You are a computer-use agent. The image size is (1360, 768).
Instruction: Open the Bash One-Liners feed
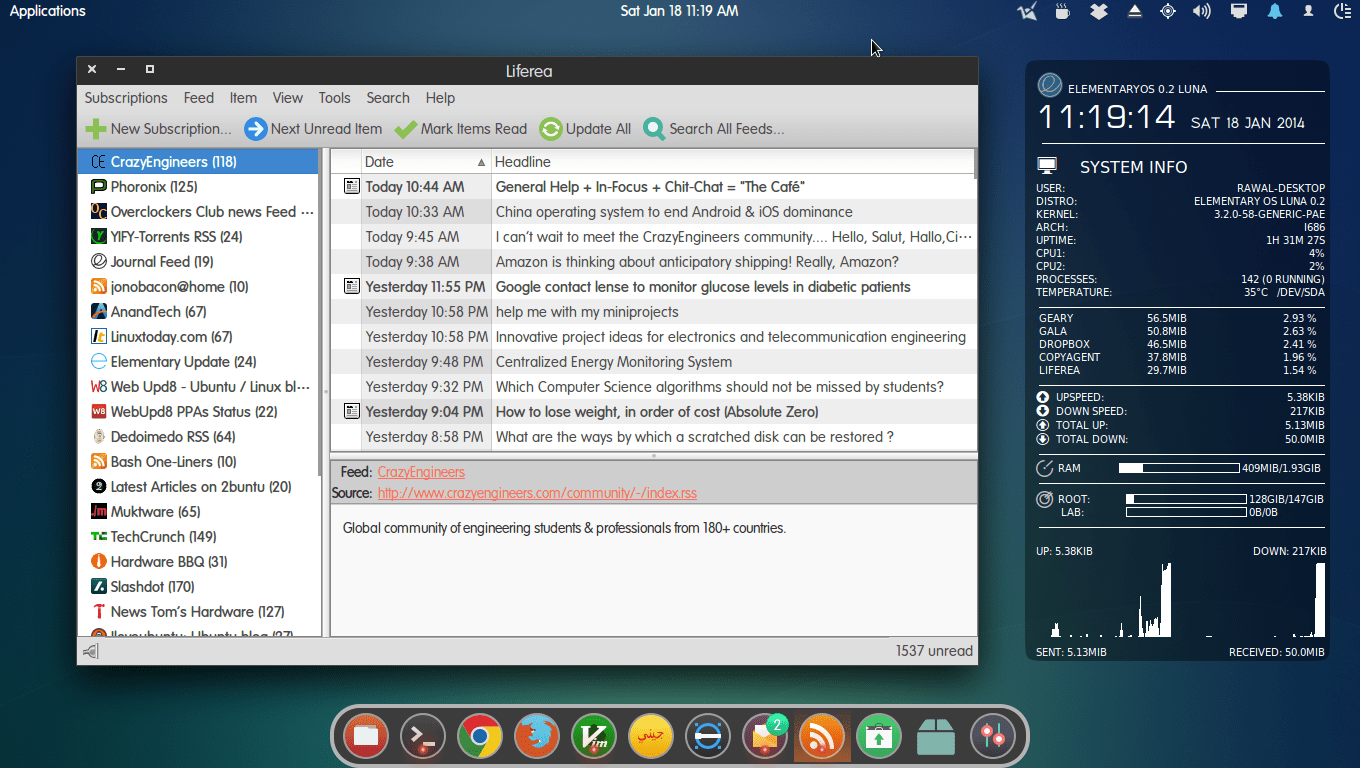coord(198,462)
